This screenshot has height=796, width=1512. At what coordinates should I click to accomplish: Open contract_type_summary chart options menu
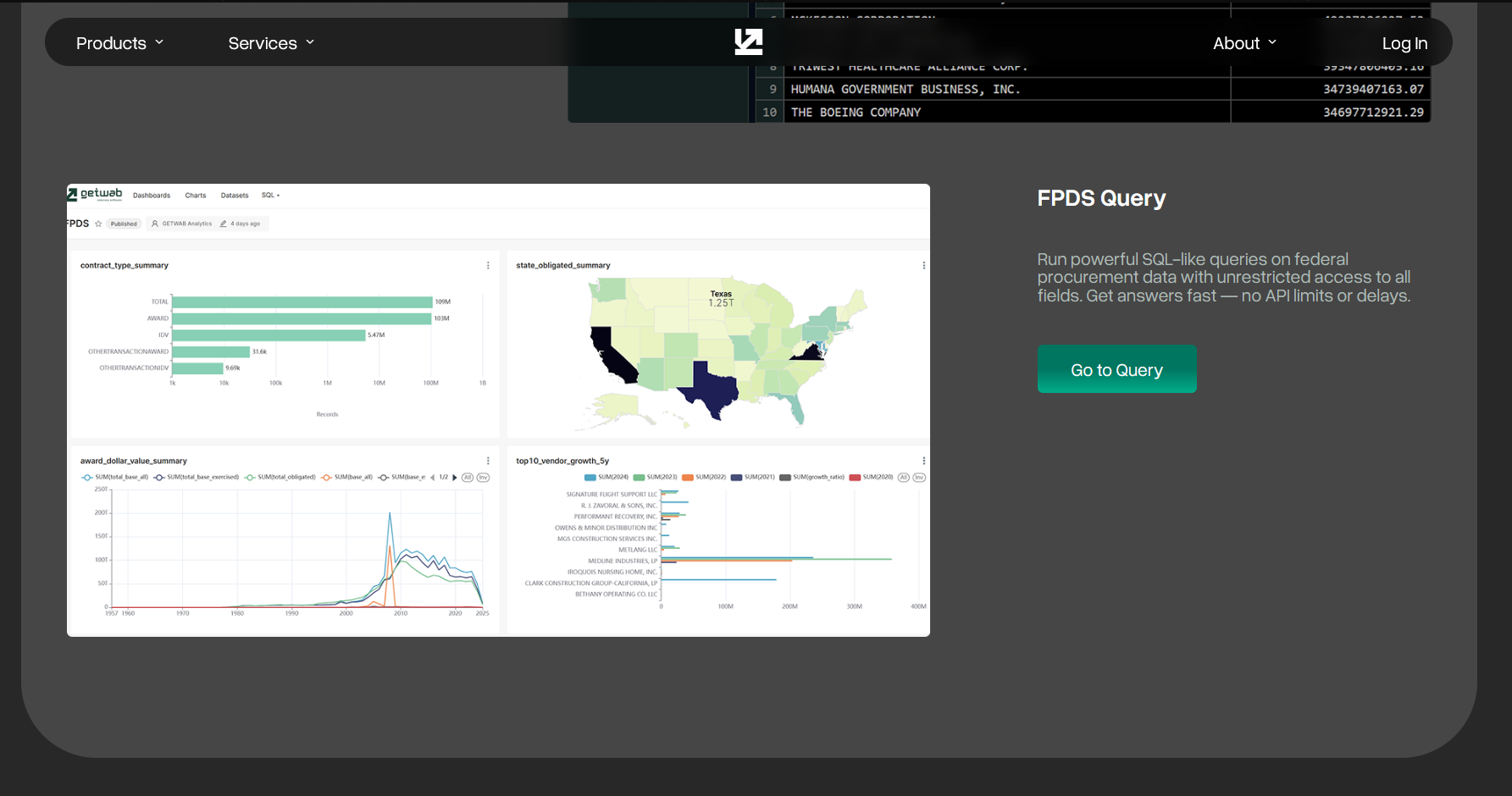point(488,265)
